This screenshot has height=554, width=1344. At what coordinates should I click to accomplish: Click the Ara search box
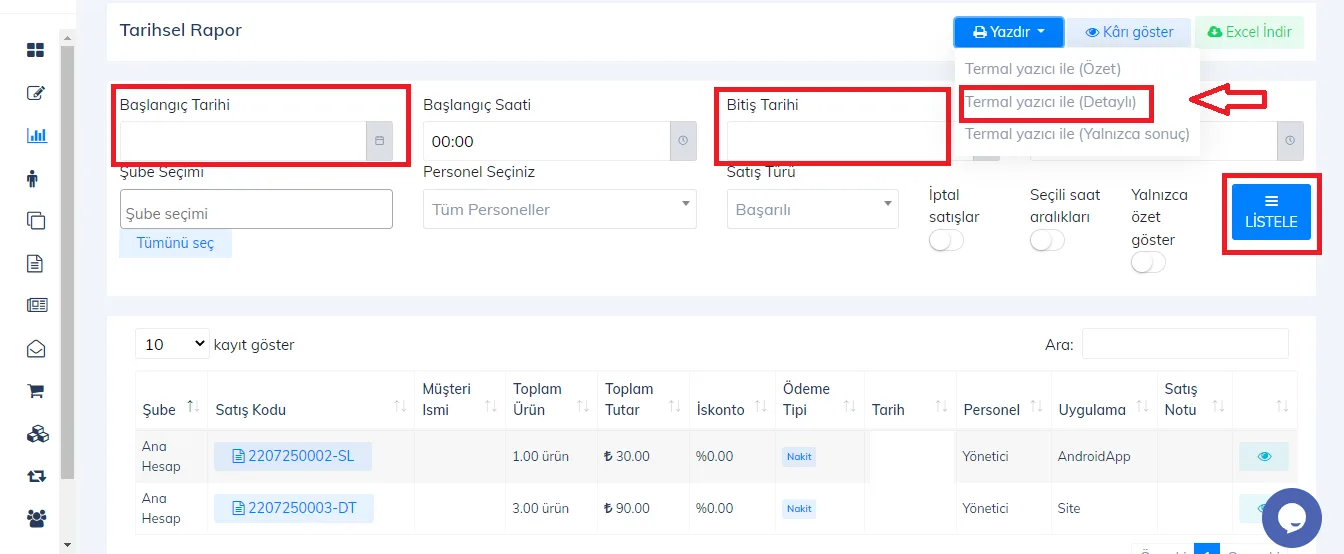[1185, 344]
